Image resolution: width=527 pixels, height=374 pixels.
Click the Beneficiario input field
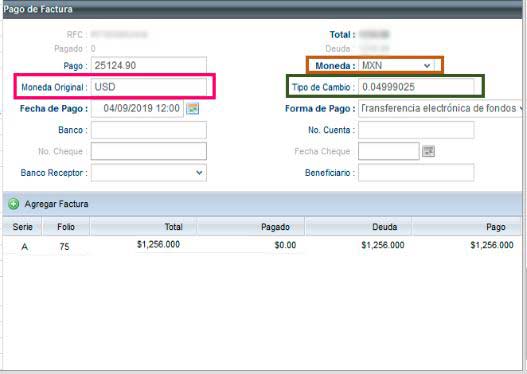click(416, 173)
